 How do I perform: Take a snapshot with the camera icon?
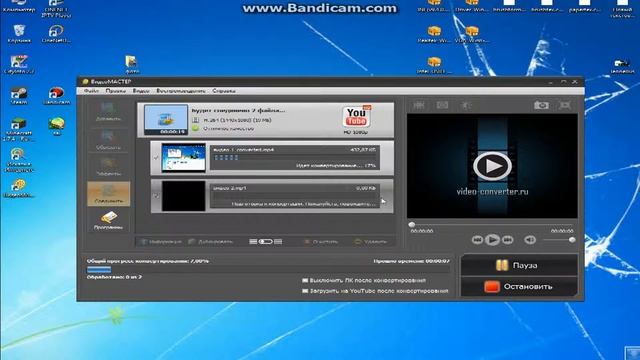[541, 105]
